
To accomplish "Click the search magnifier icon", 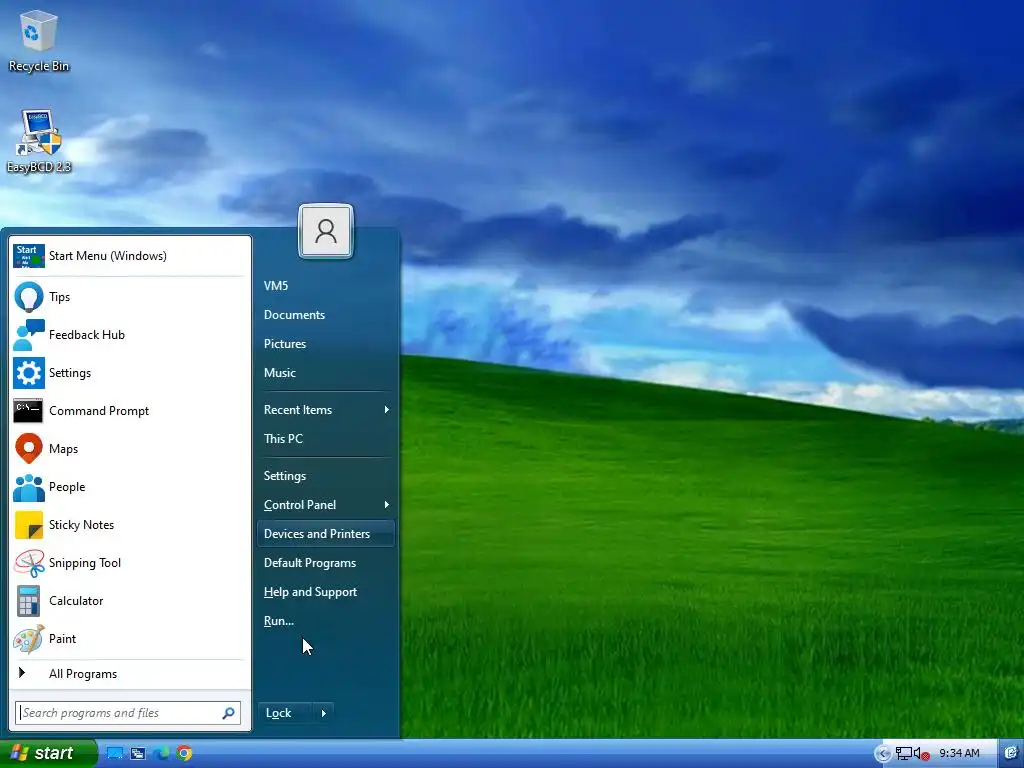I will [x=229, y=713].
